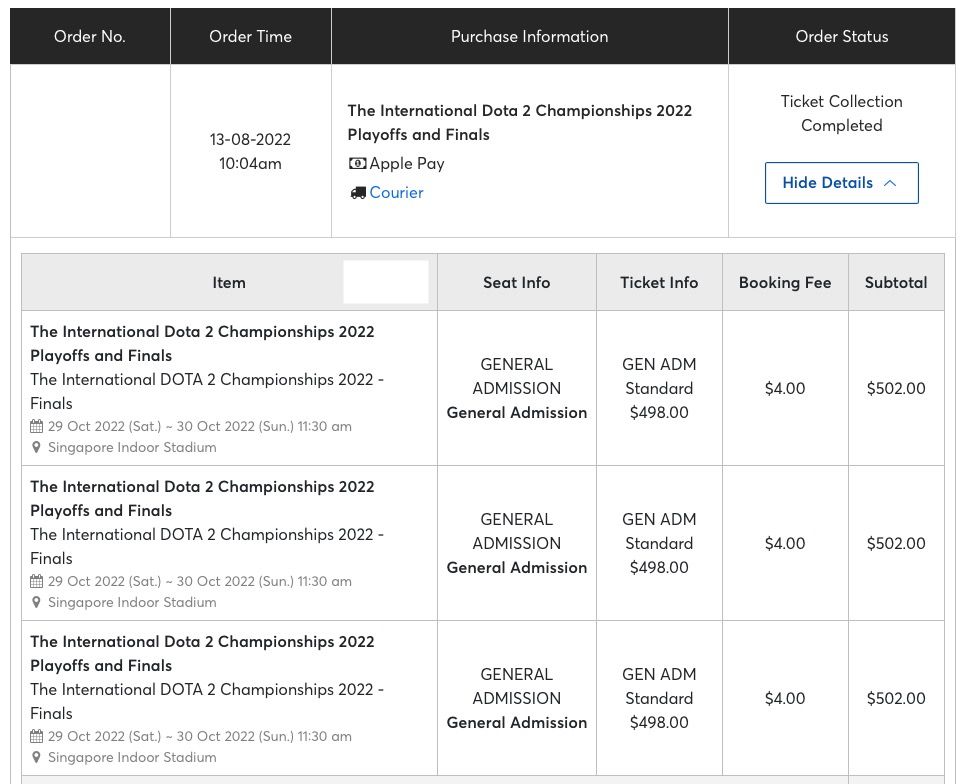
Task: Click the Hide Details button
Action: (x=841, y=183)
